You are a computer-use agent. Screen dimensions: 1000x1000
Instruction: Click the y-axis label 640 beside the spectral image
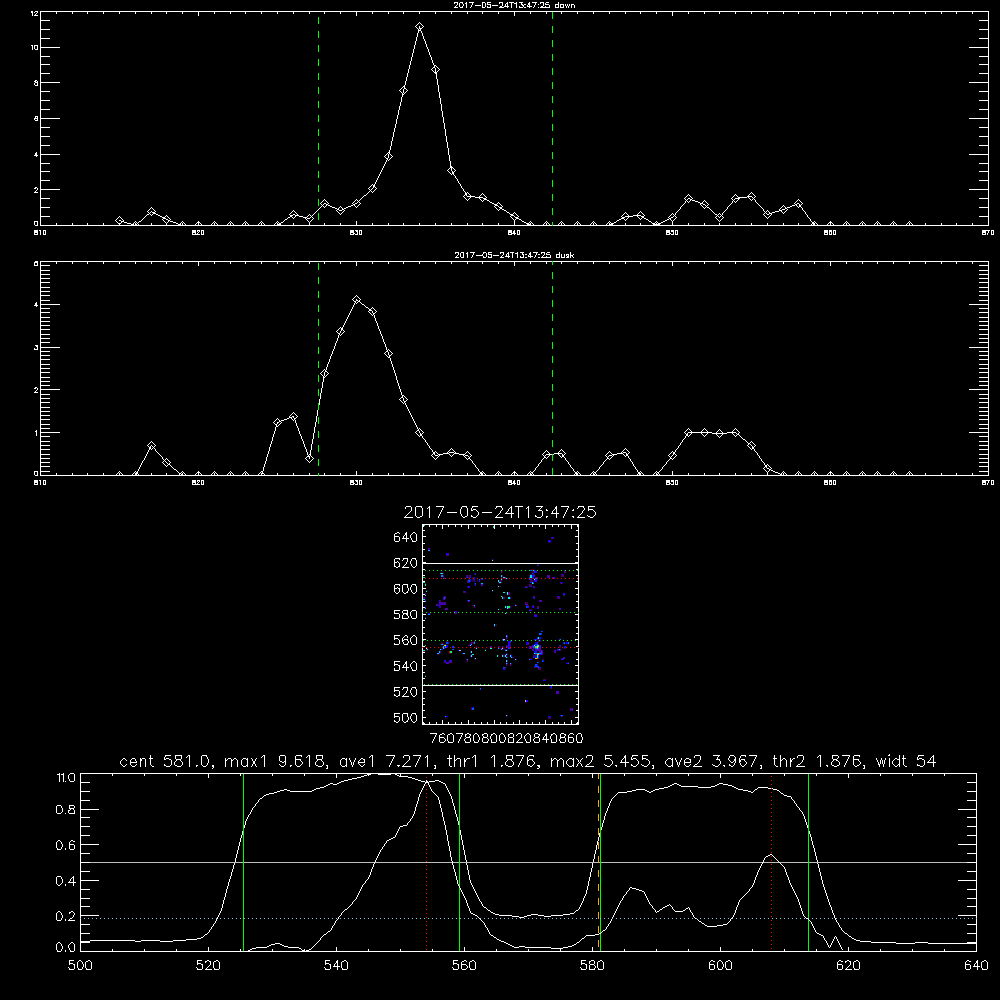coord(406,537)
